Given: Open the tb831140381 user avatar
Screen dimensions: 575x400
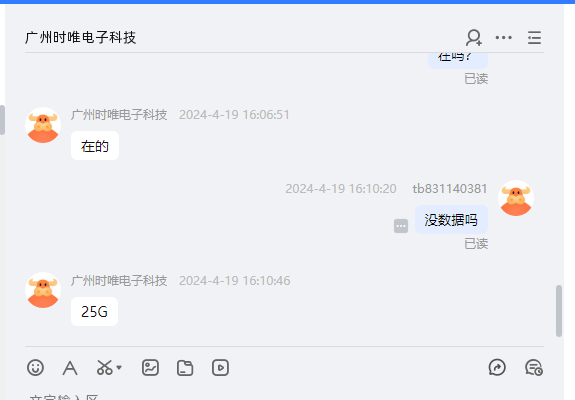Looking at the screenshot, I should (x=516, y=198).
